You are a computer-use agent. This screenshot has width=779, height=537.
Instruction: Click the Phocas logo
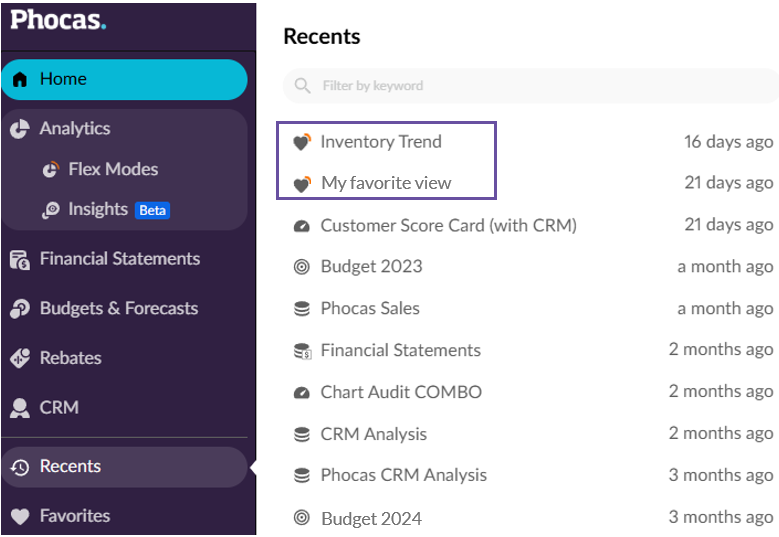click(58, 19)
